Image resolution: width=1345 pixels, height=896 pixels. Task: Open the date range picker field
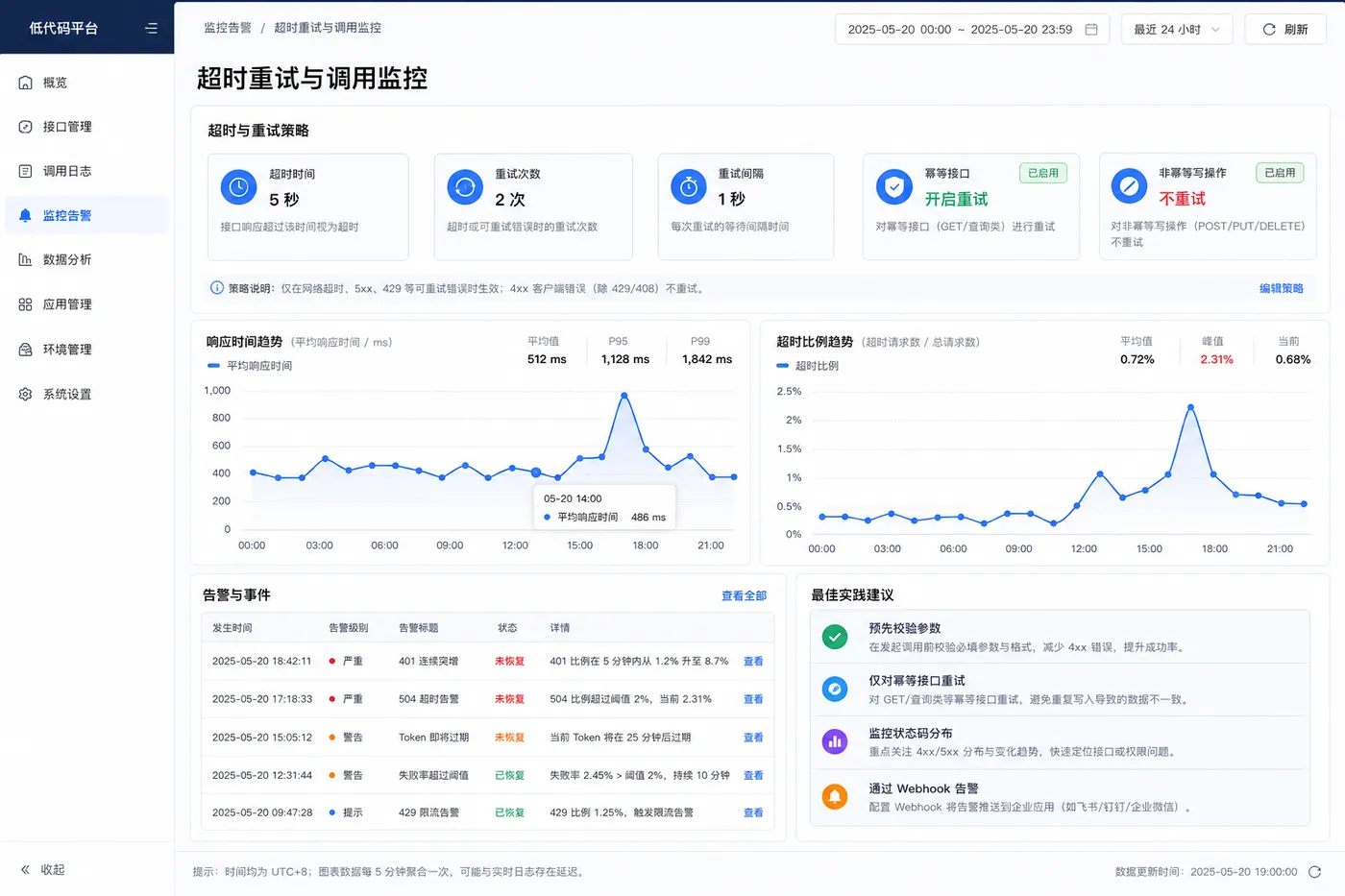(x=972, y=29)
